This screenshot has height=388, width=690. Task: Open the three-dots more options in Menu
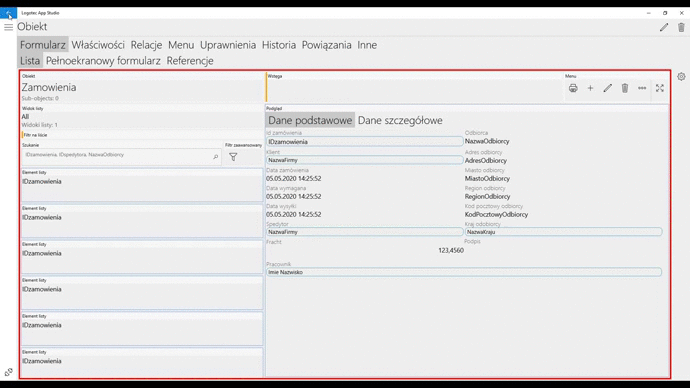click(x=642, y=88)
